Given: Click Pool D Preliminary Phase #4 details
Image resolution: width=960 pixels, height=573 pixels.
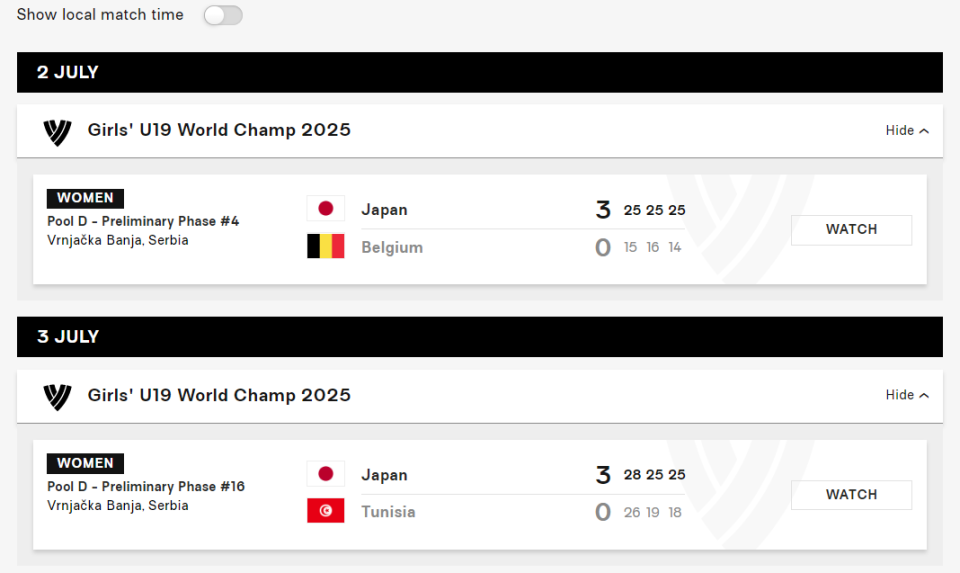Looking at the screenshot, I should [x=143, y=221].
